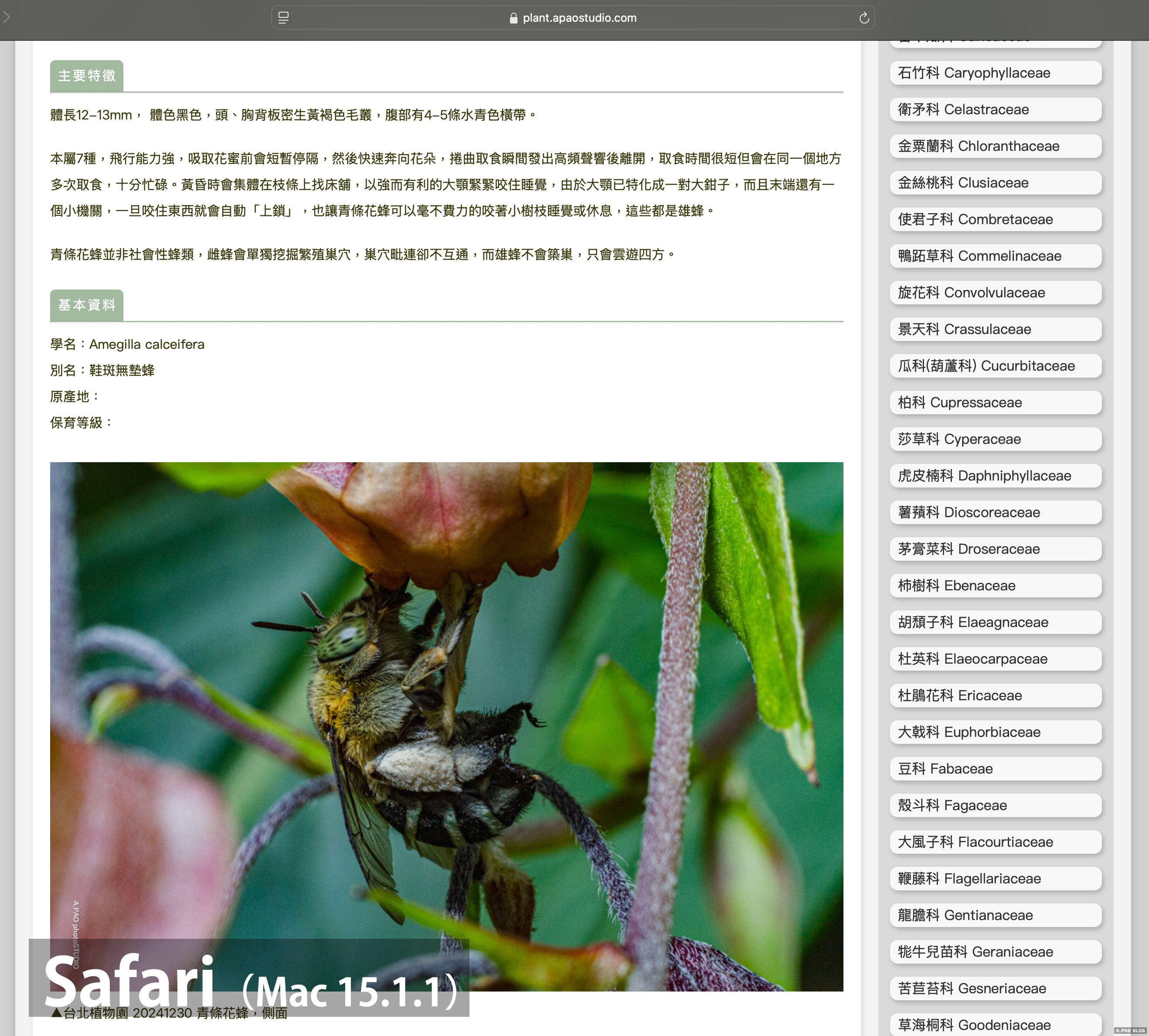1149x1036 pixels.
Task: Click the bee side-view photo
Action: click(446, 712)
